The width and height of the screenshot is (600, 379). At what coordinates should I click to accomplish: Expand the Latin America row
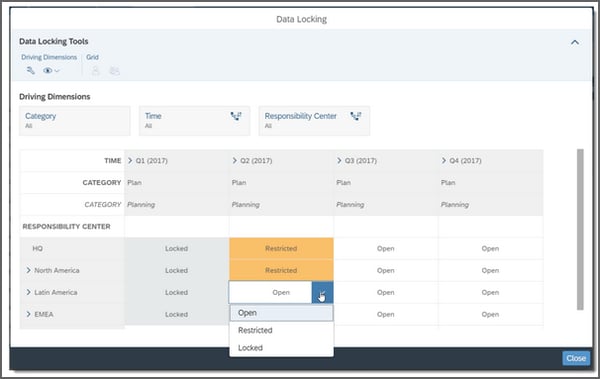point(28,292)
